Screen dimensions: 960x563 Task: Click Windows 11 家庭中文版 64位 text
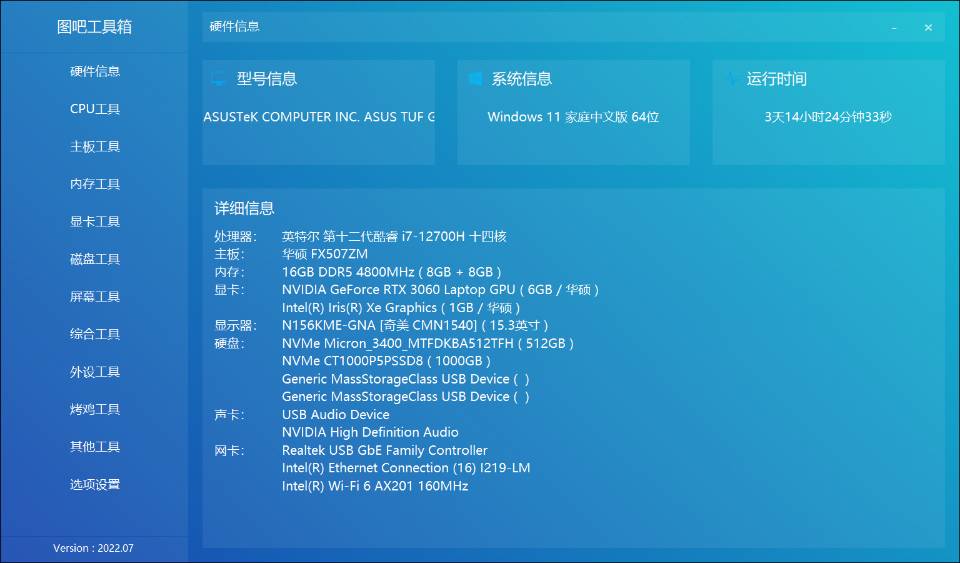[573, 117]
